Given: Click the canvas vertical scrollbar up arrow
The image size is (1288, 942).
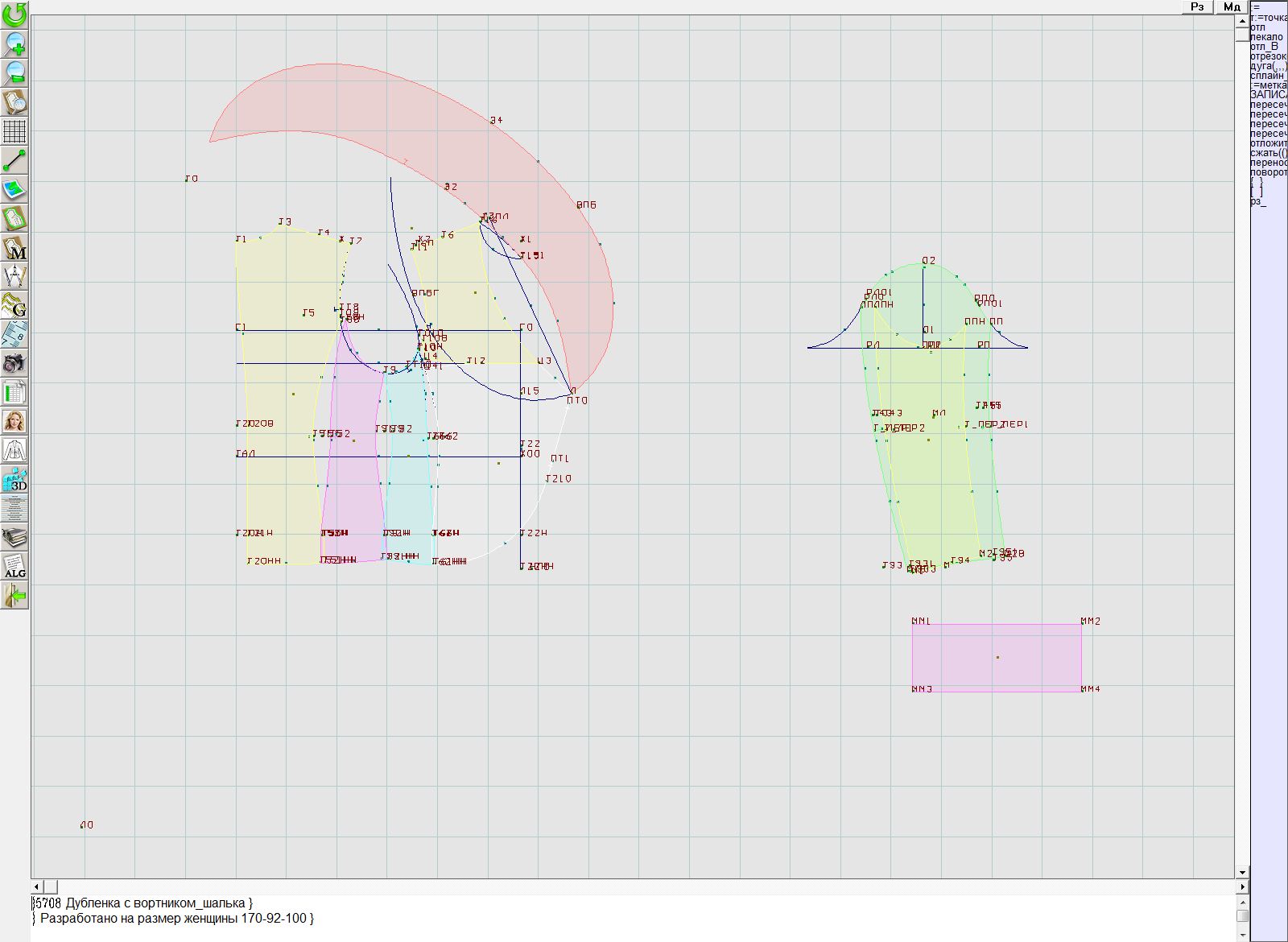Looking at the screenshot, I should pyautogui.click(x=1242, y=20).
